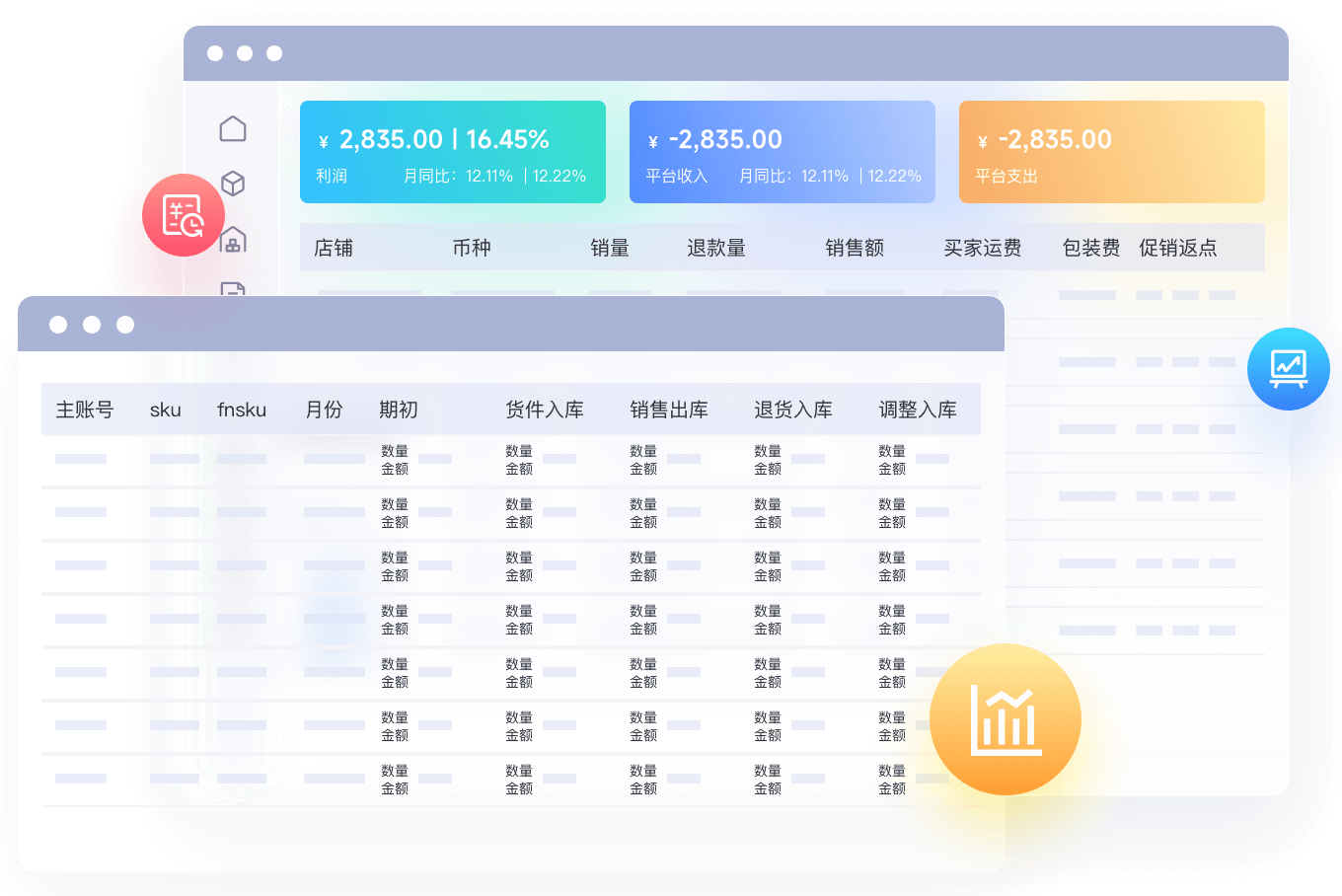Select the 利润 profit summary card
This screenshot has width=1342, height=896.
(x=452, y=152)
